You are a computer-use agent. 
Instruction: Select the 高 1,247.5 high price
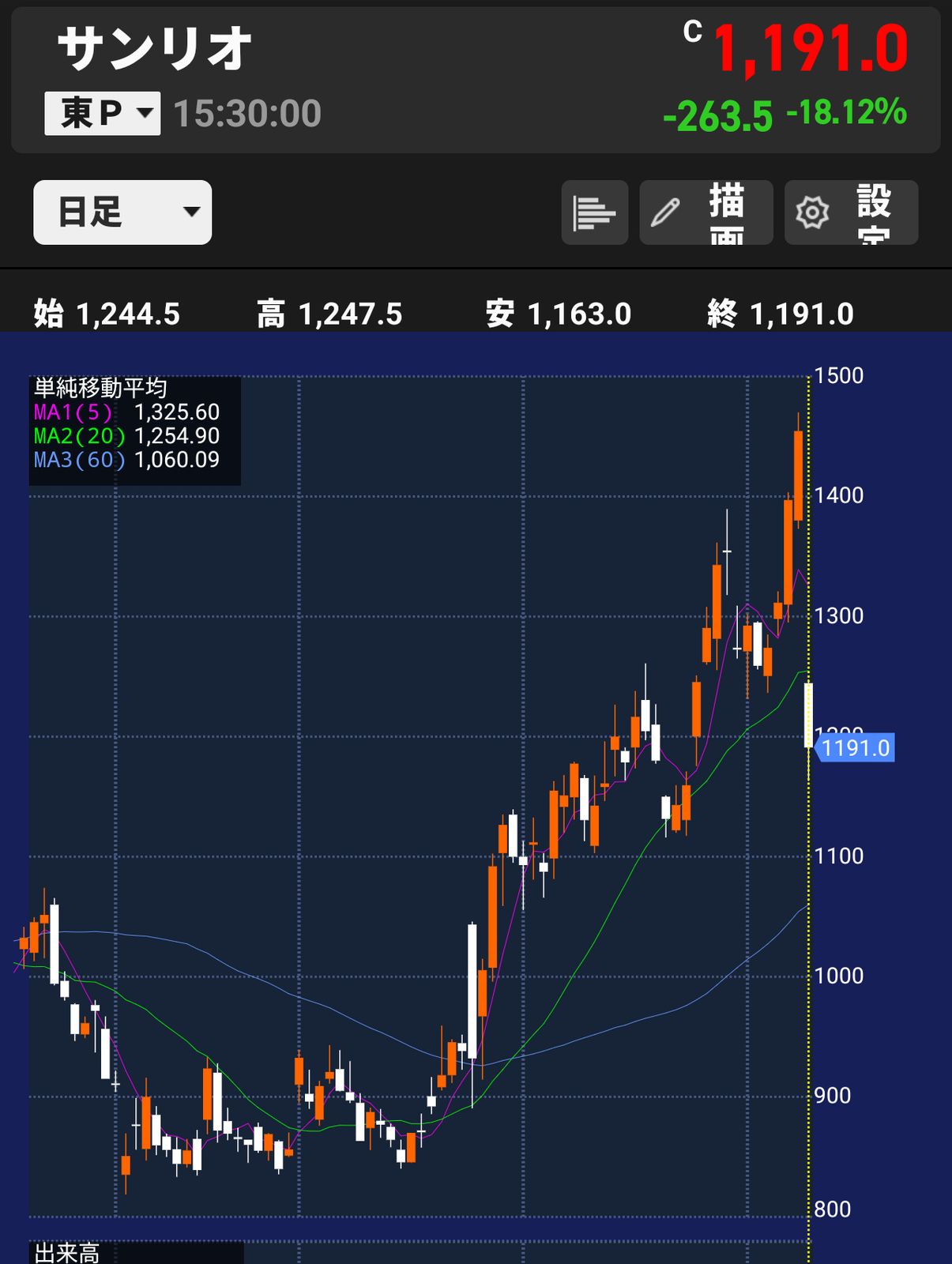[329, 314]
